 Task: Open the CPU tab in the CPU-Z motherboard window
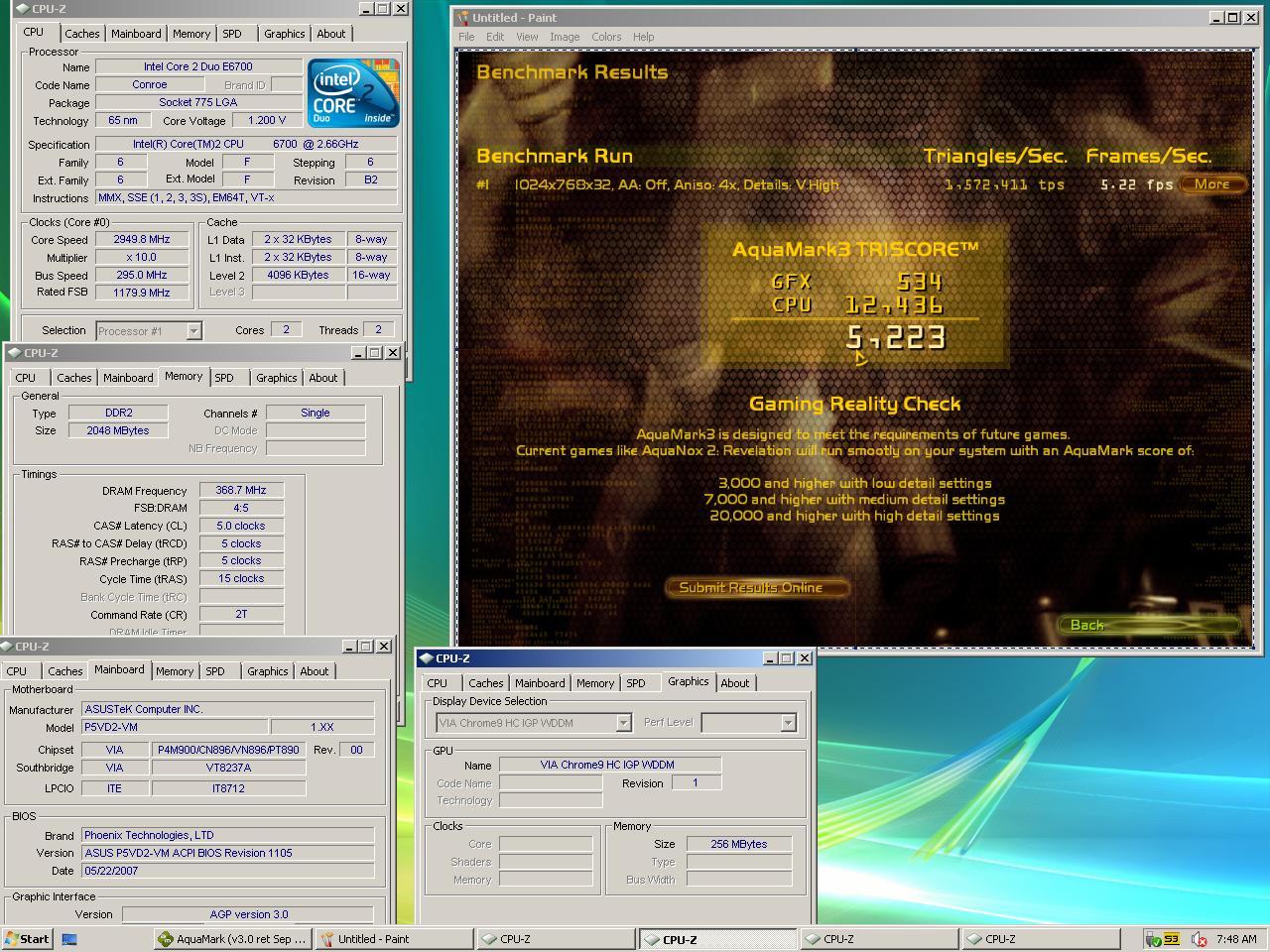click(17, 671)
